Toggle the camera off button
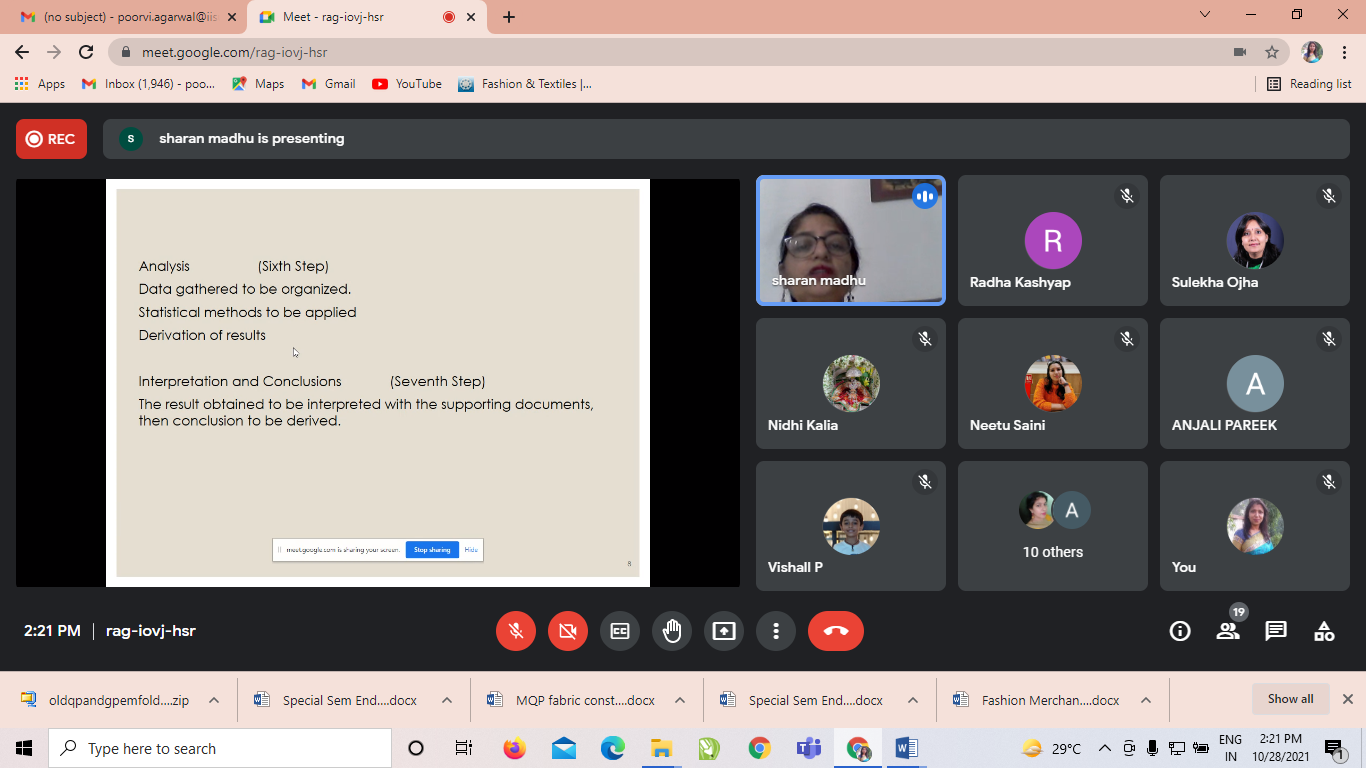Image resolution: width=1366 pixels, height=768 pixels. (x=568, y=631)
